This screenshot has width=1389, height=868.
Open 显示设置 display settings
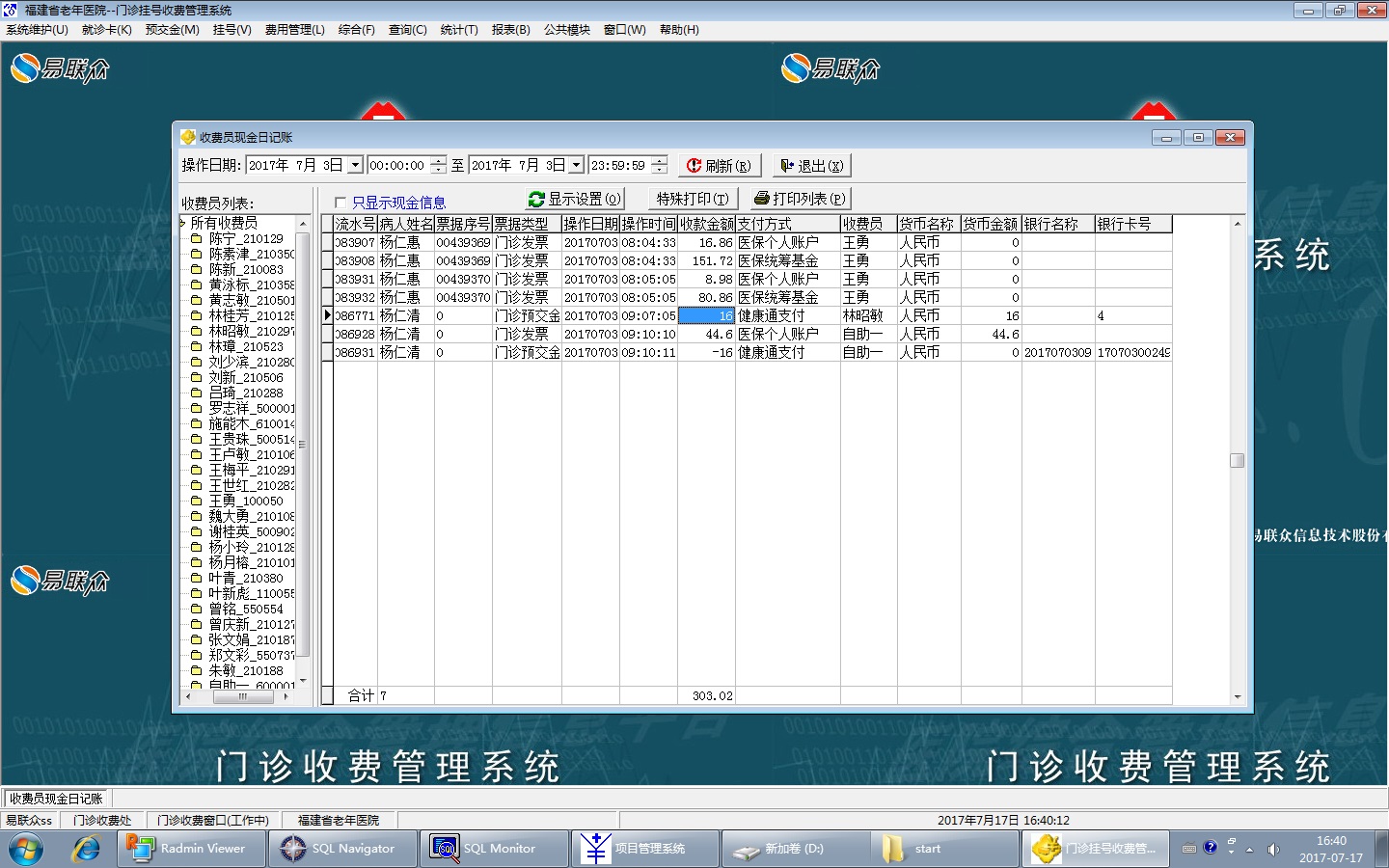(574, 200)
